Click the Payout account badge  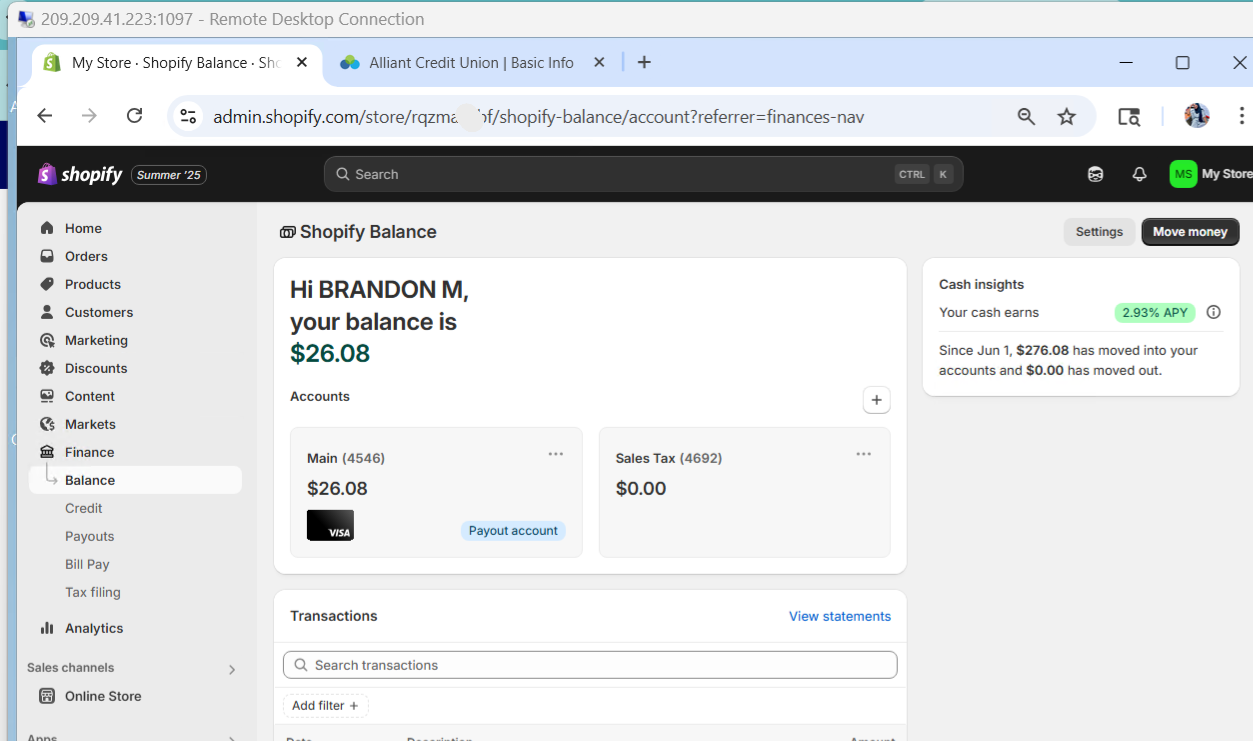(x=513, y=530)
